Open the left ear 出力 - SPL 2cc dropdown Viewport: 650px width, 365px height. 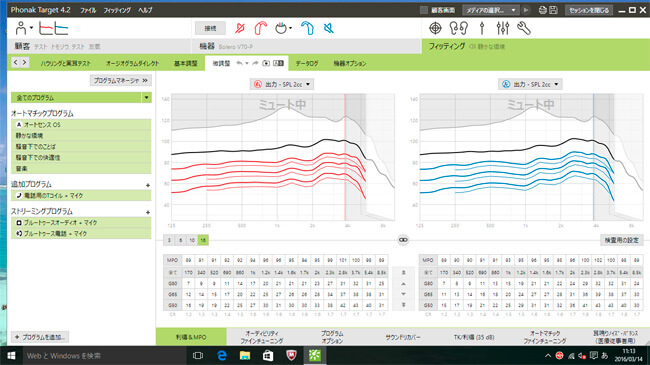point(530,84)
